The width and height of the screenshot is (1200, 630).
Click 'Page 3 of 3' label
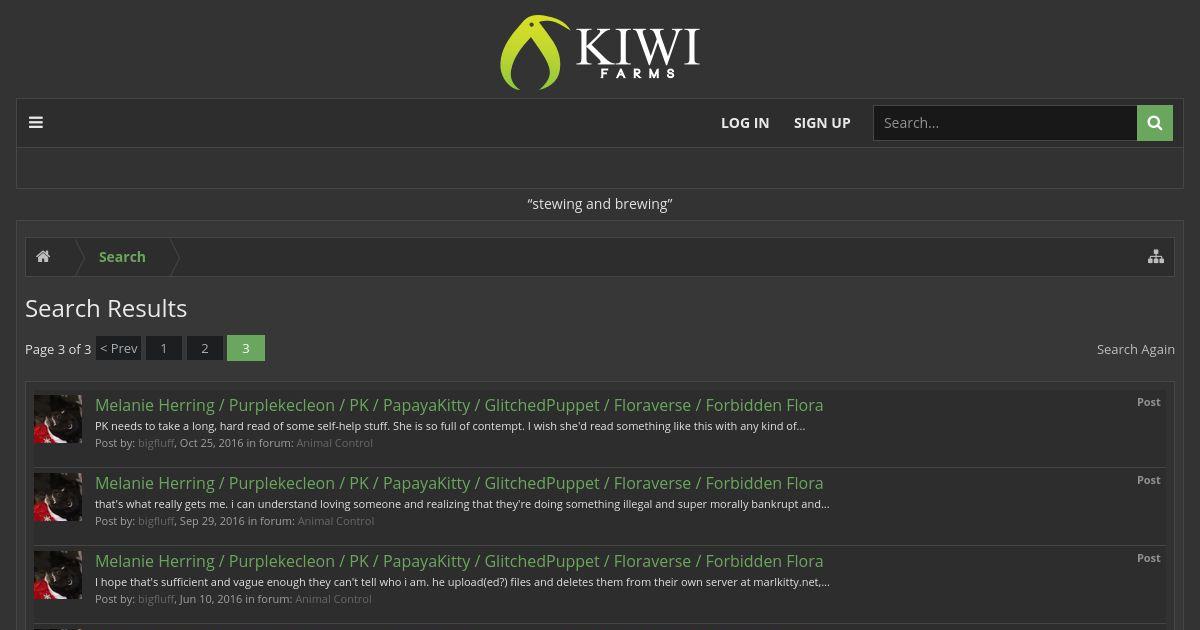58,349
